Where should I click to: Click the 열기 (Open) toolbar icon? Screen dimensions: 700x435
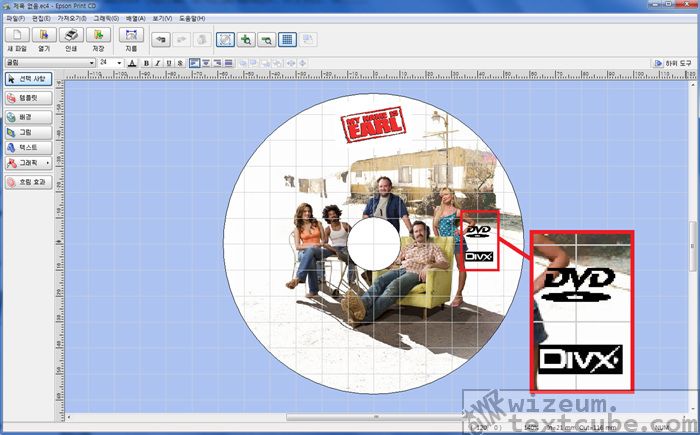click(x=44, y=35)
